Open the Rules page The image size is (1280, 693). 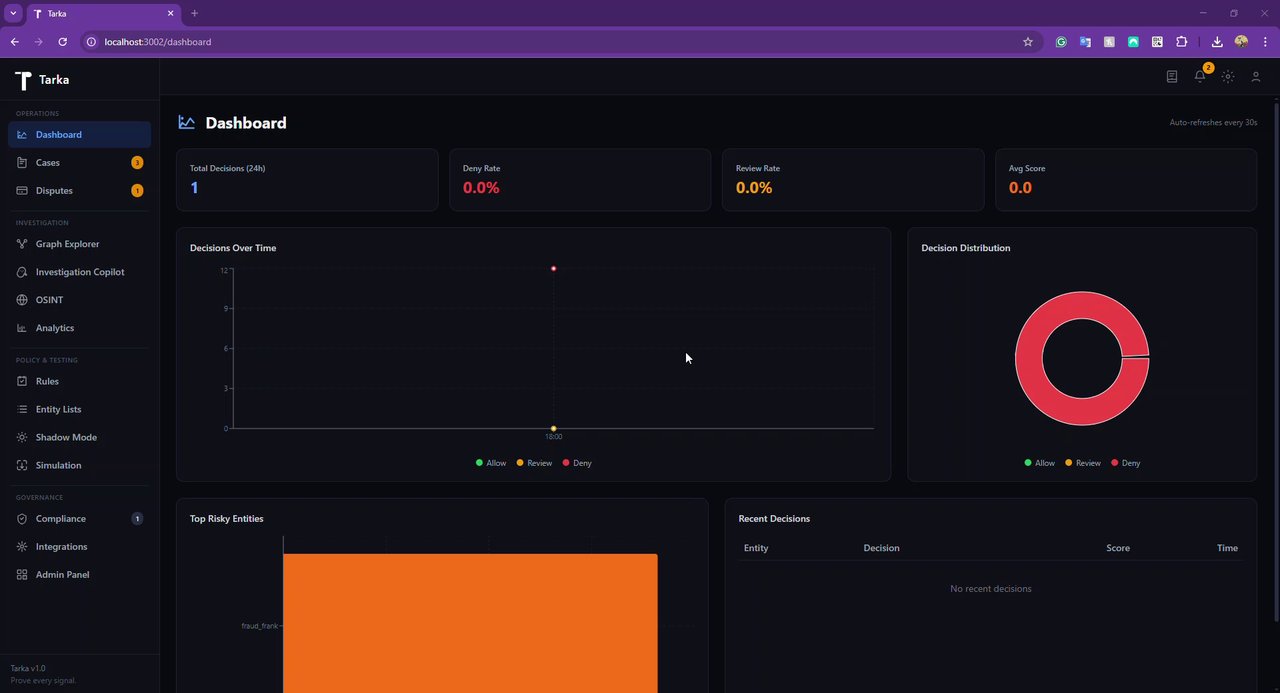(79, 381)
